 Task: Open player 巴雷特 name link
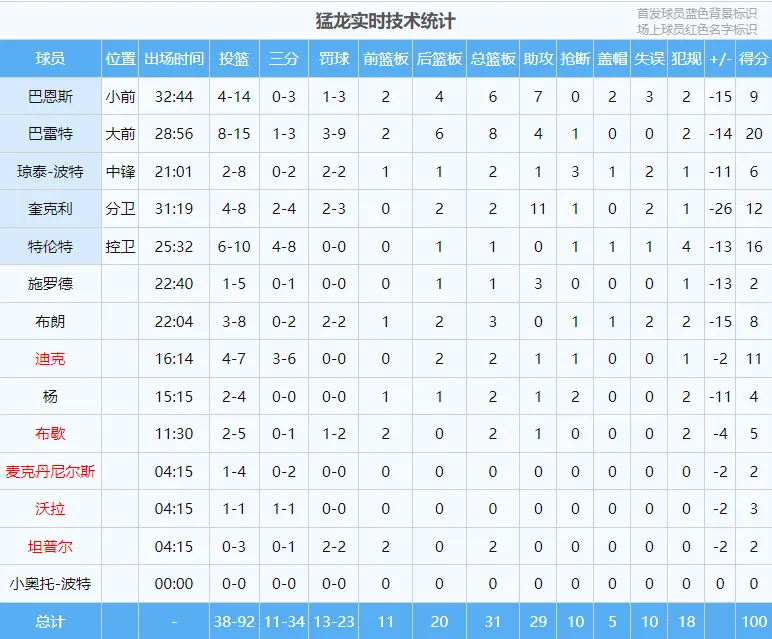click(x=50, y=134)
